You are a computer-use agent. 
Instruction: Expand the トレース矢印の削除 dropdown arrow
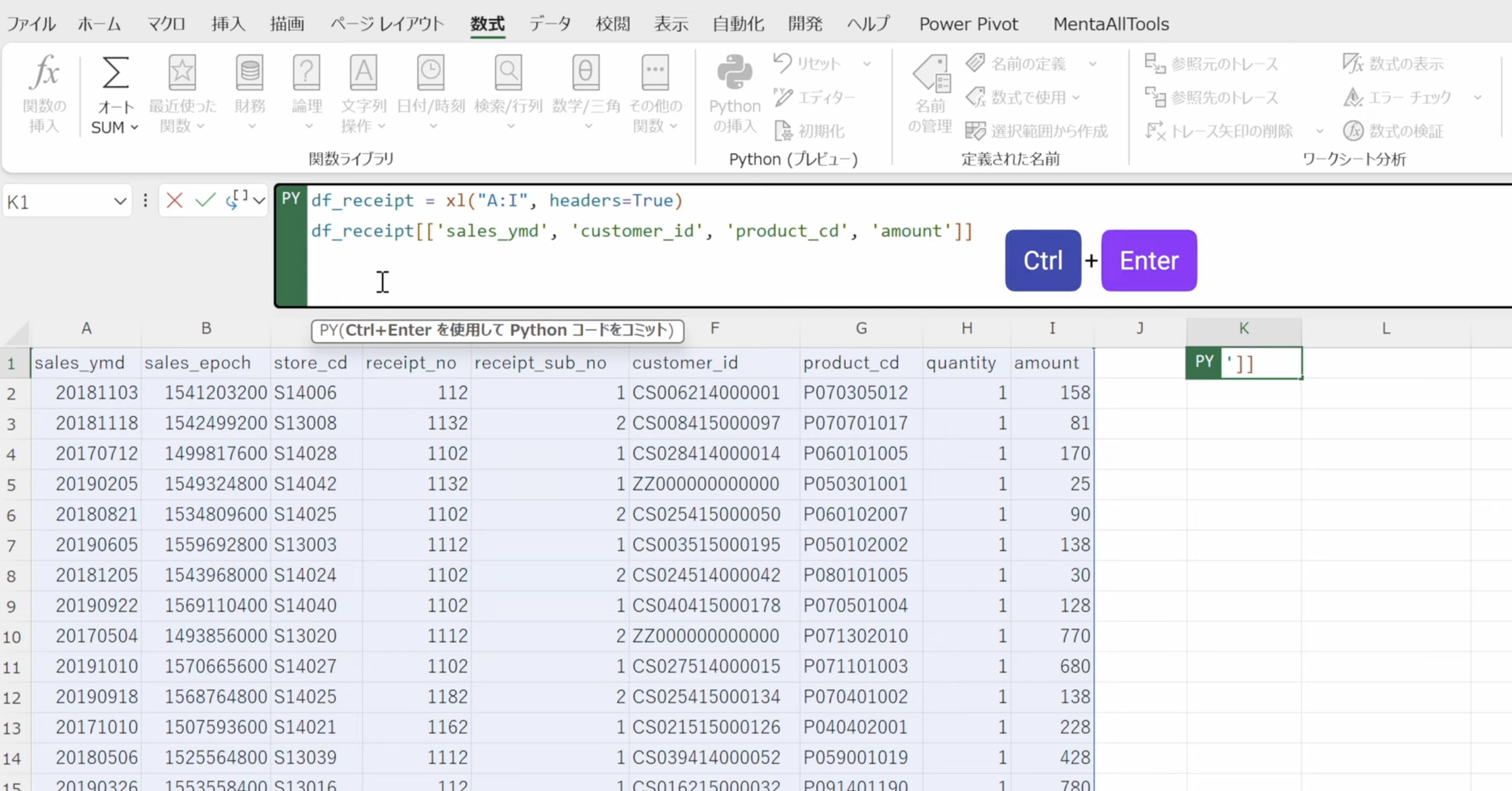coord(1320,131)
